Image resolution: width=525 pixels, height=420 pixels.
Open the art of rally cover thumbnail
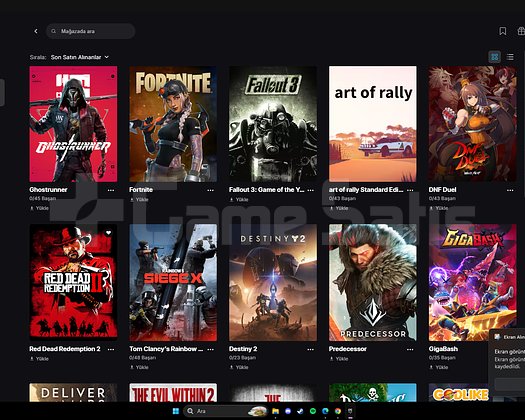point(373,124)
